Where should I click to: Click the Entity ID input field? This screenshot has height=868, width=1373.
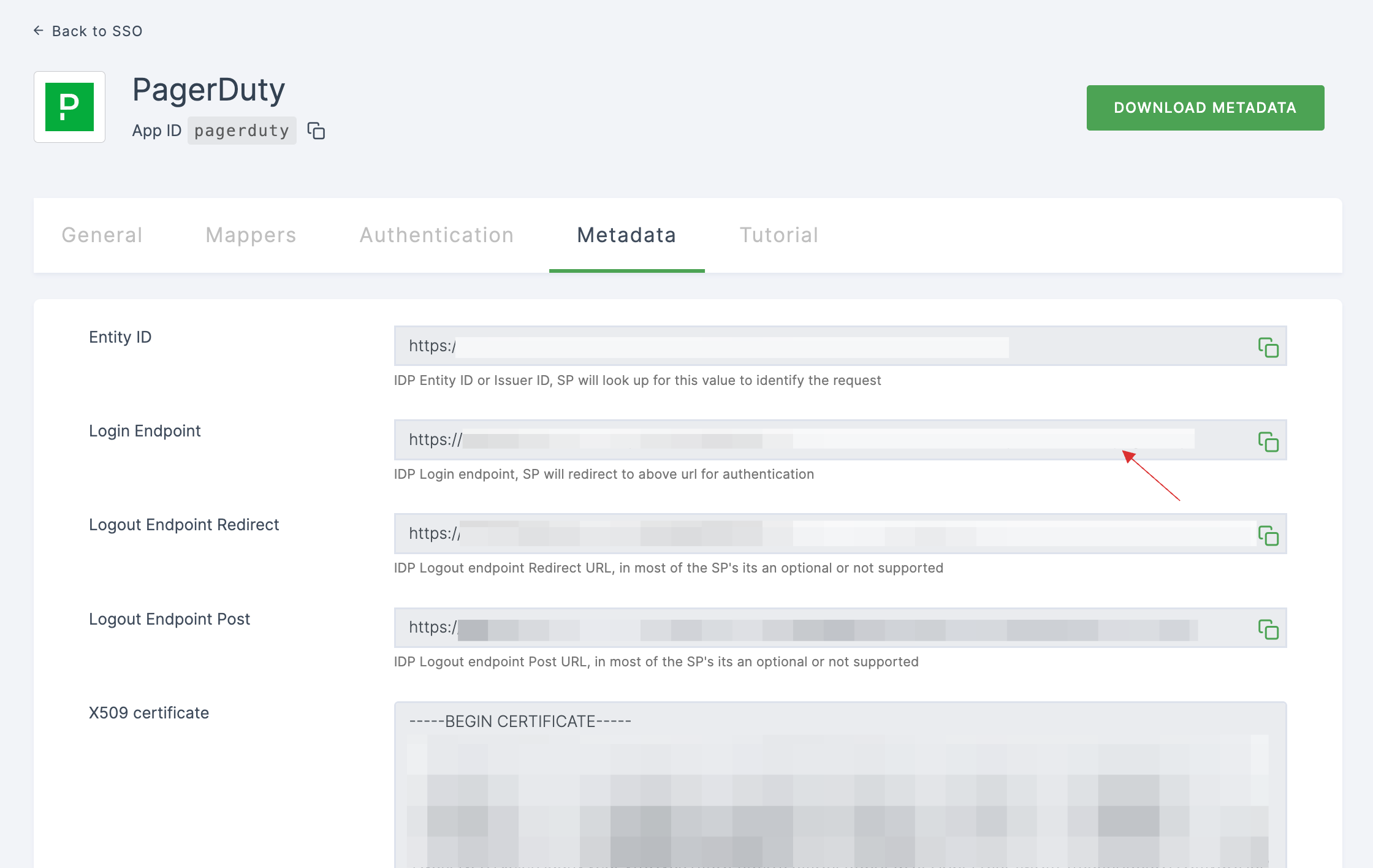coord(840,346)
